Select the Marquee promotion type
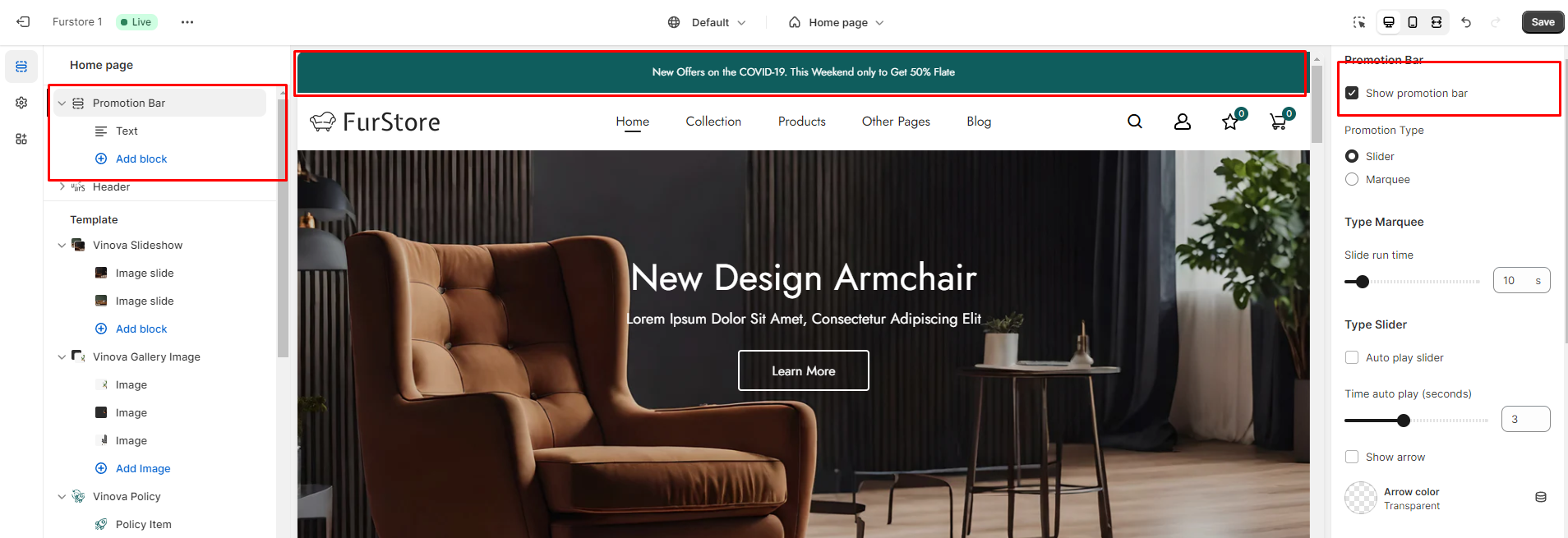 pos(1352,179)
